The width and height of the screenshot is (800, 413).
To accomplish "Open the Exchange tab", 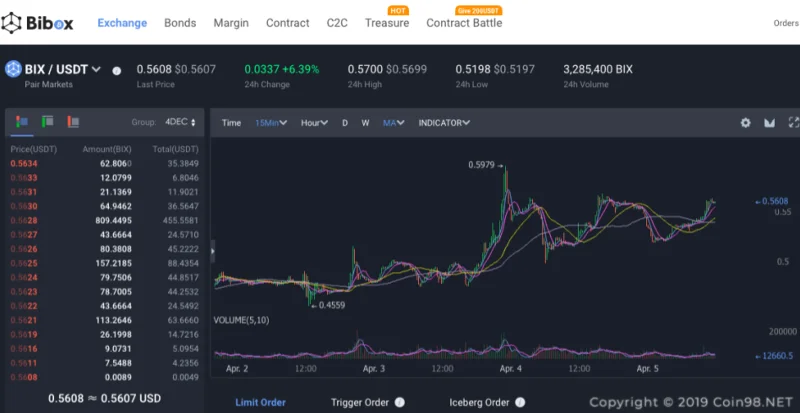I will 122,23.
